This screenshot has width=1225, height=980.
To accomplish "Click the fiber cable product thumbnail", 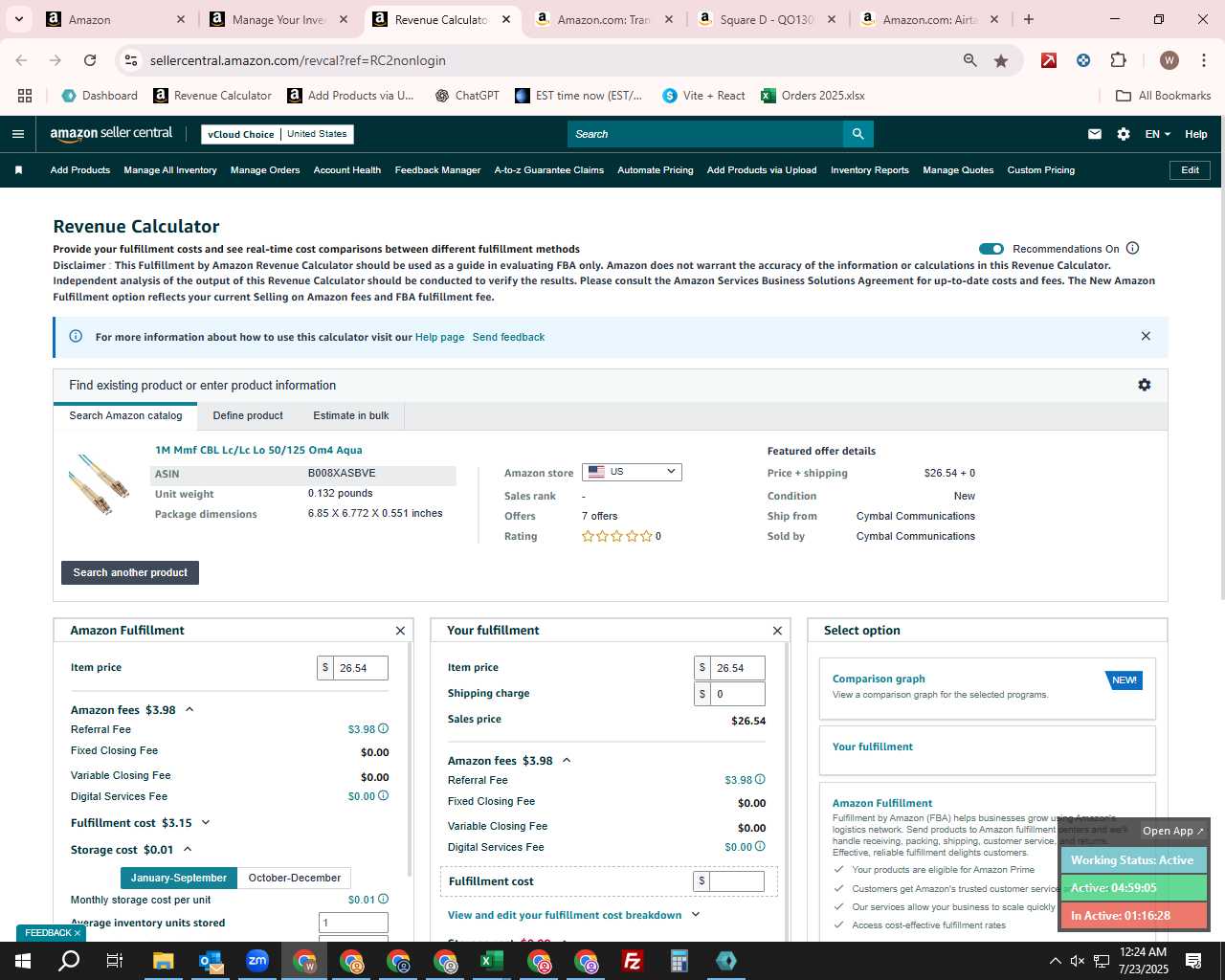I will tap(99, 484).
